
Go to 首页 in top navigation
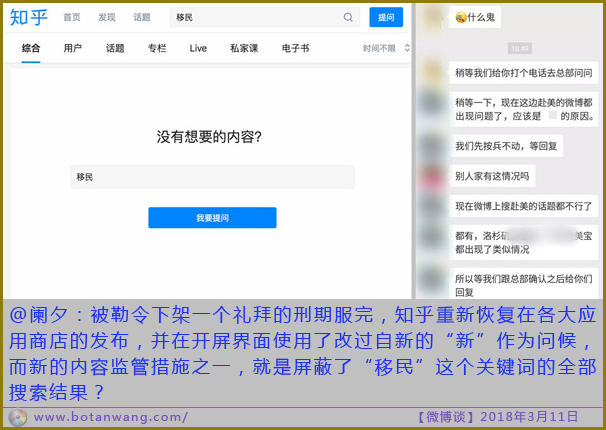[x=72, y=17]
